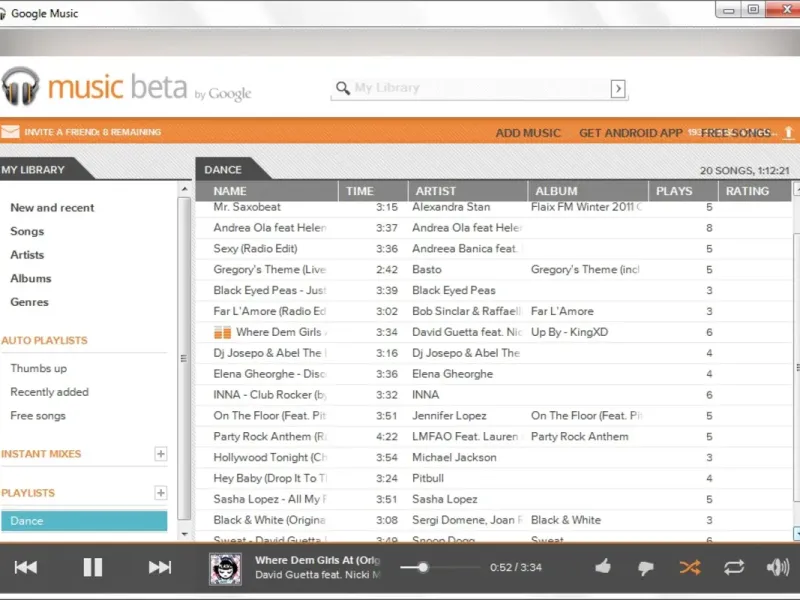
Task: Sort by ARTIST column
Action: point(468,191)
